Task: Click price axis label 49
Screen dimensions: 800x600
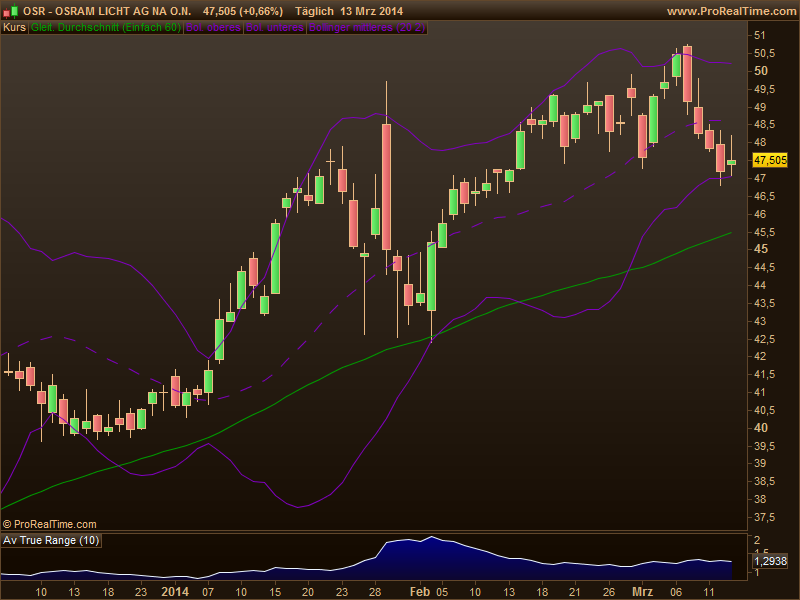Action: pos(760,107)
